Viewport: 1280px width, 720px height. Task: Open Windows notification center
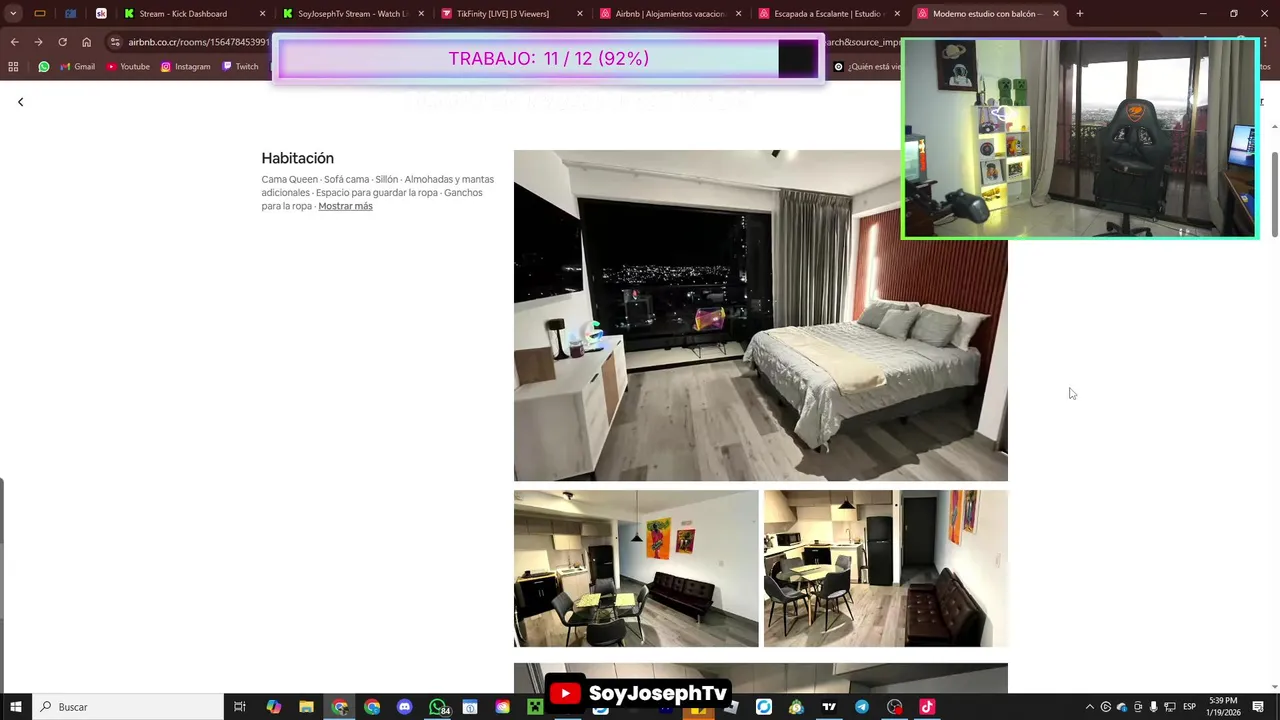click(x=1258, y=707)
